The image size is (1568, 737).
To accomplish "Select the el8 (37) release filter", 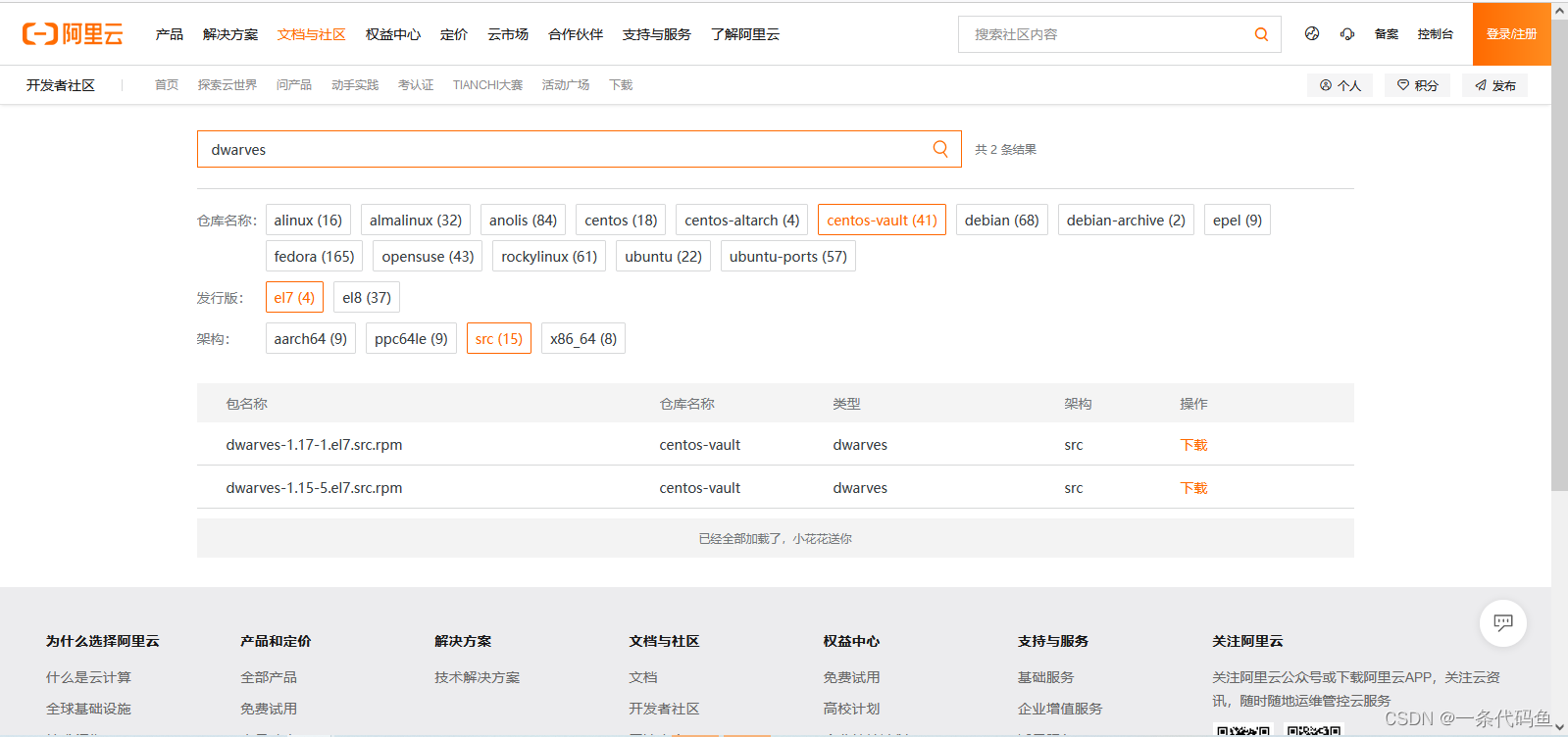I will pyautogui.click(x=367, y=297).
